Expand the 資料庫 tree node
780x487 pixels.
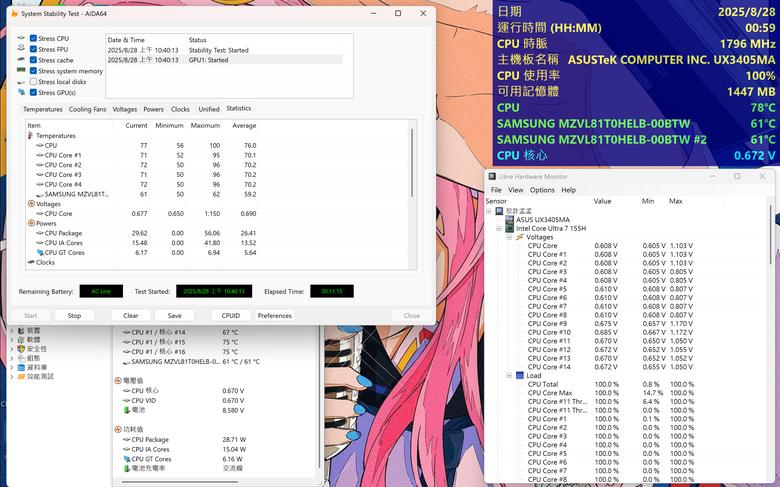12,367
